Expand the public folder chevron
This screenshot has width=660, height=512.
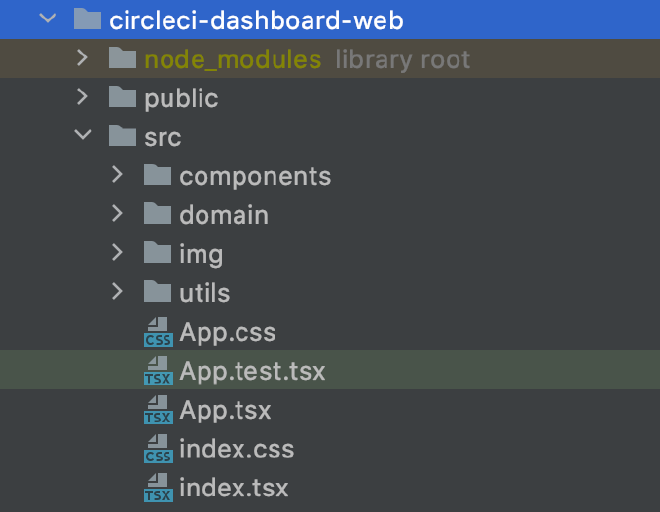82,98
